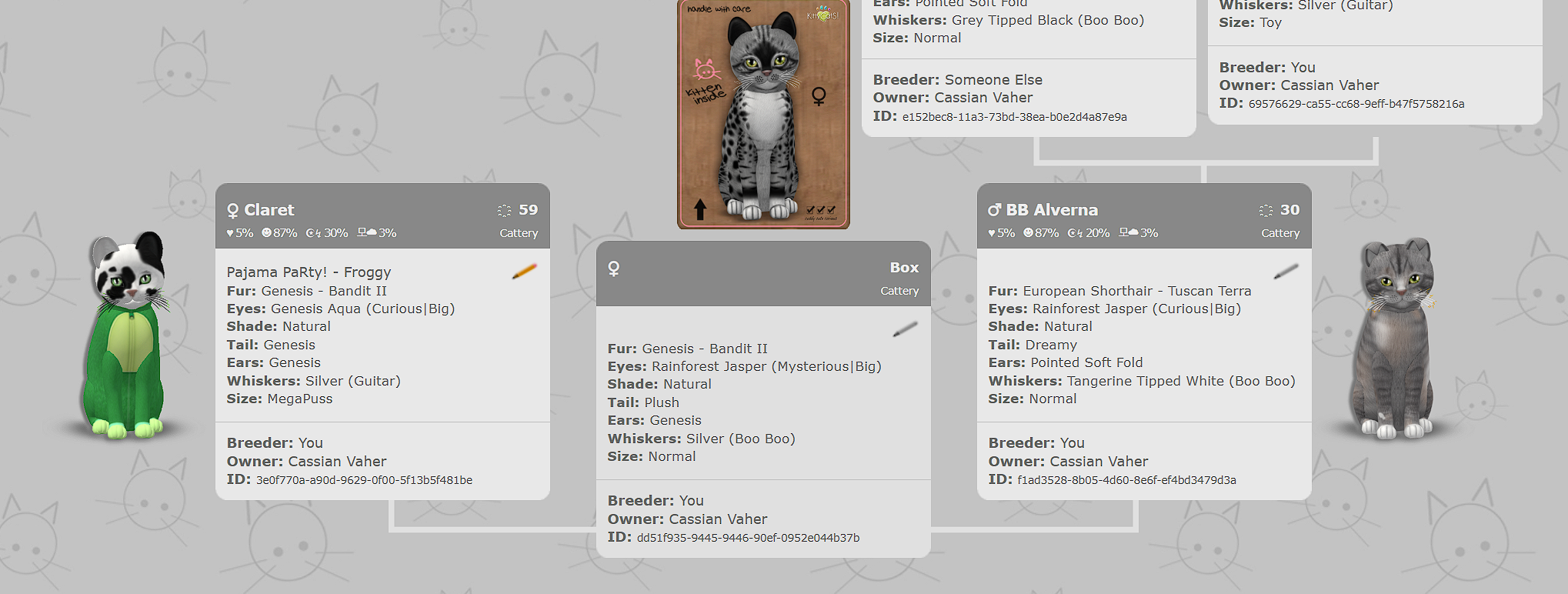
Task: Click the food bowl 3% stat on BB Alverna
Action: (x=1138, y=232)
